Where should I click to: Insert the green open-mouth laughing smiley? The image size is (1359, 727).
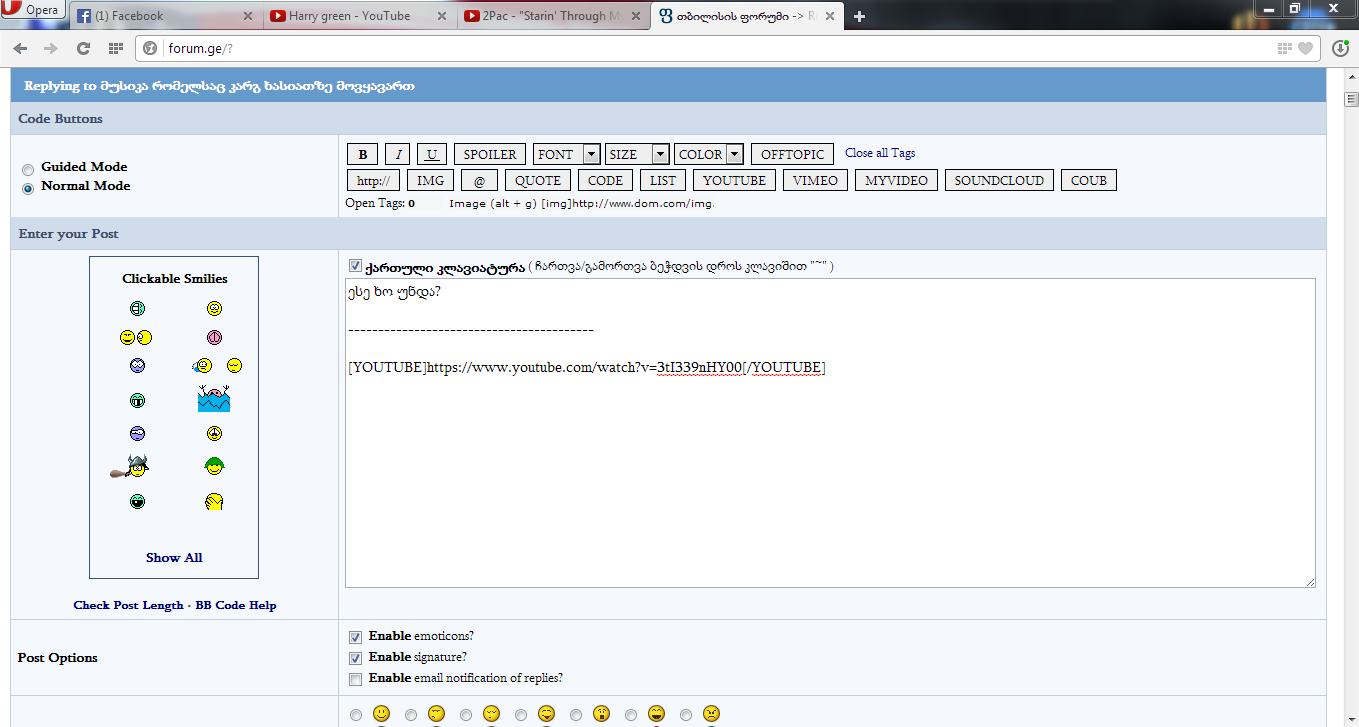(x=138, y=501)
